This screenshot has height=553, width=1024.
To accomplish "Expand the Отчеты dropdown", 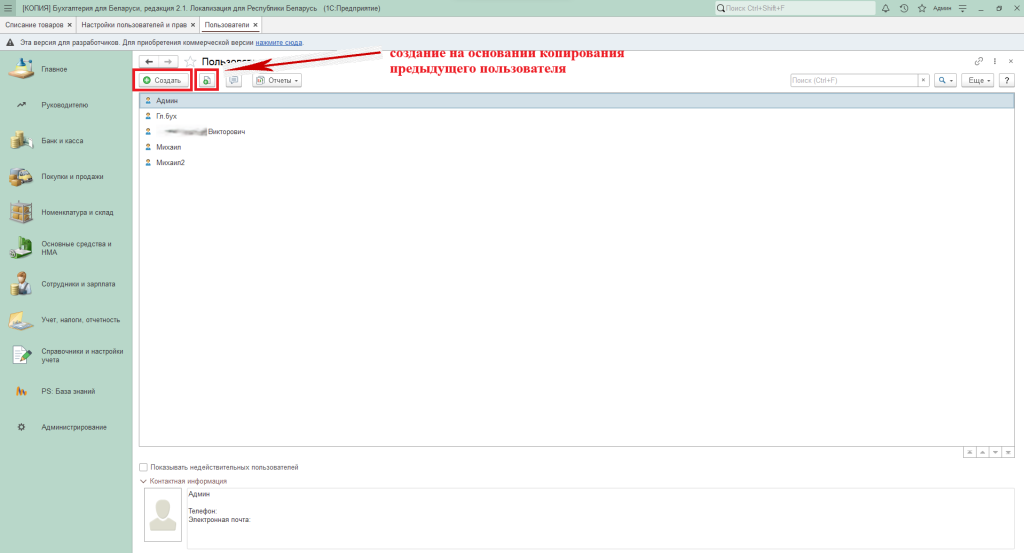I will click(x=277, y=80).
